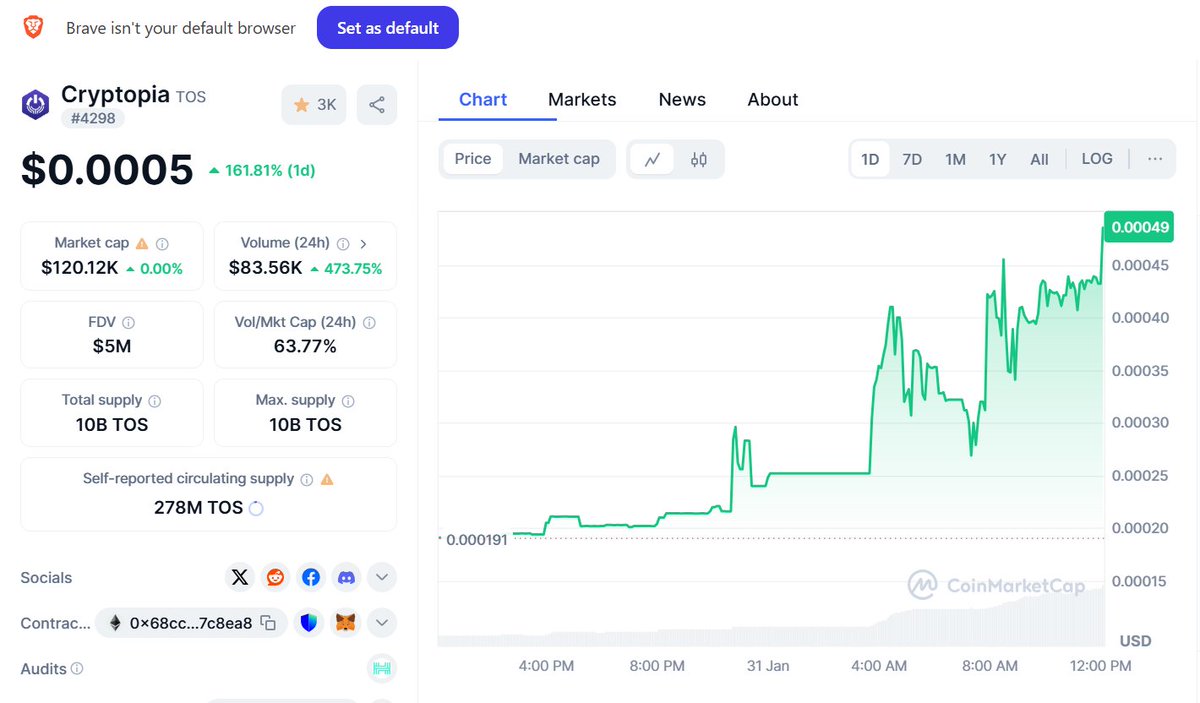Open the X (Twitter) social link
The width and height of the screenshot is (1200, 703).
(239, 577)
